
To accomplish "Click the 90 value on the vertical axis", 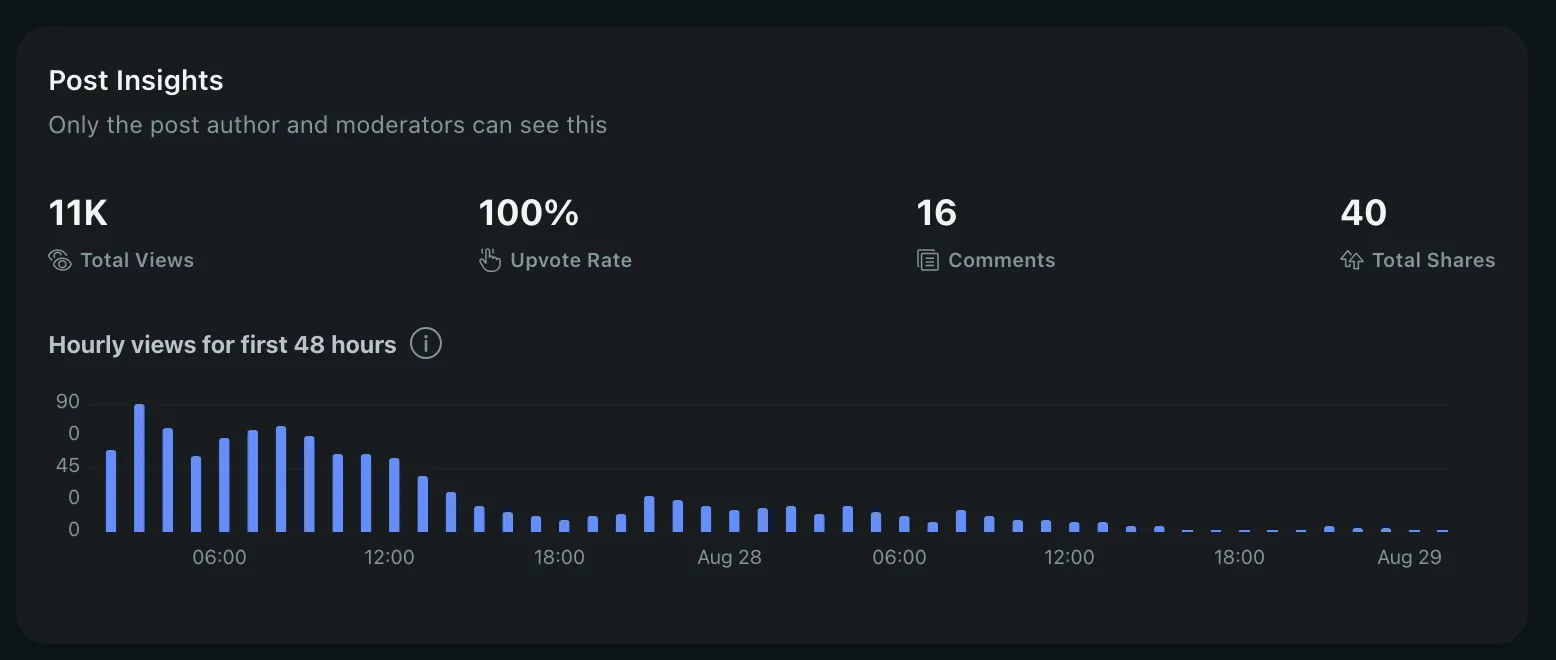I will (68, 401).
